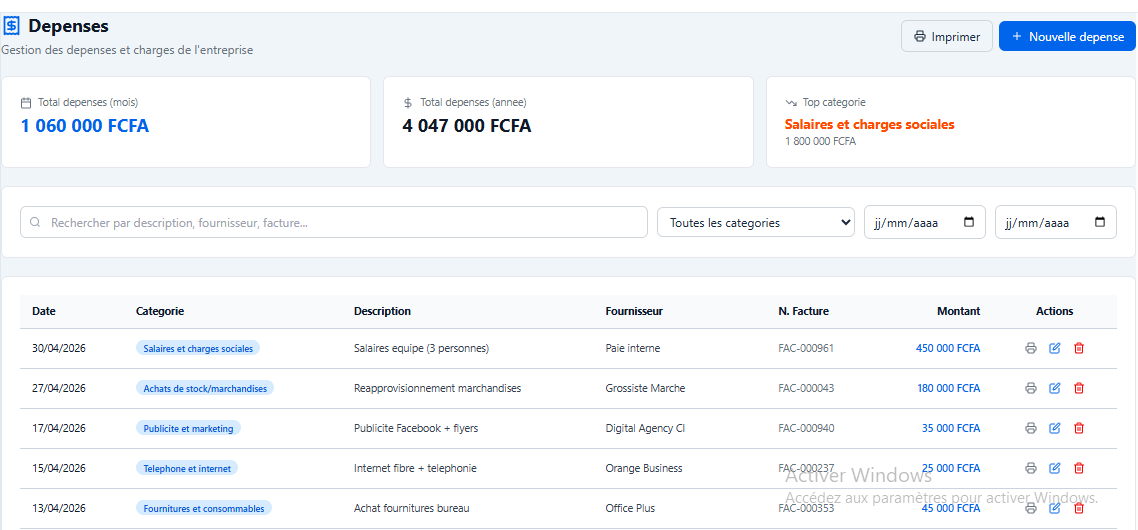1138x530 pixels.
Task: Delete the Reapprovisionnement marchandises expense
Action: [x=1079, y=388]
